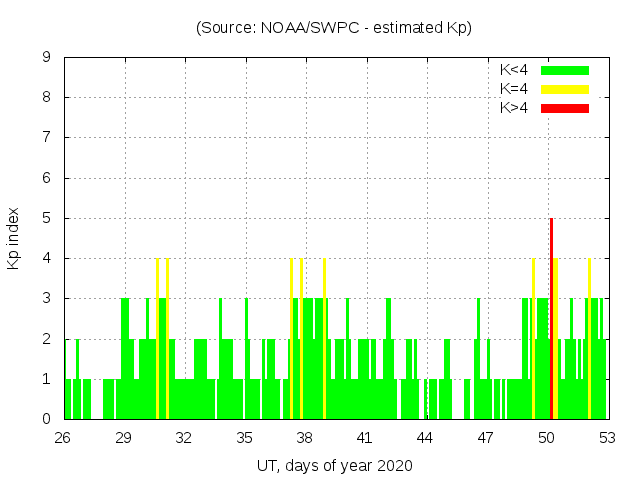Select x-axis tick label 38
This screenshot has width=640, height=480.
click(x=304, y=438)
